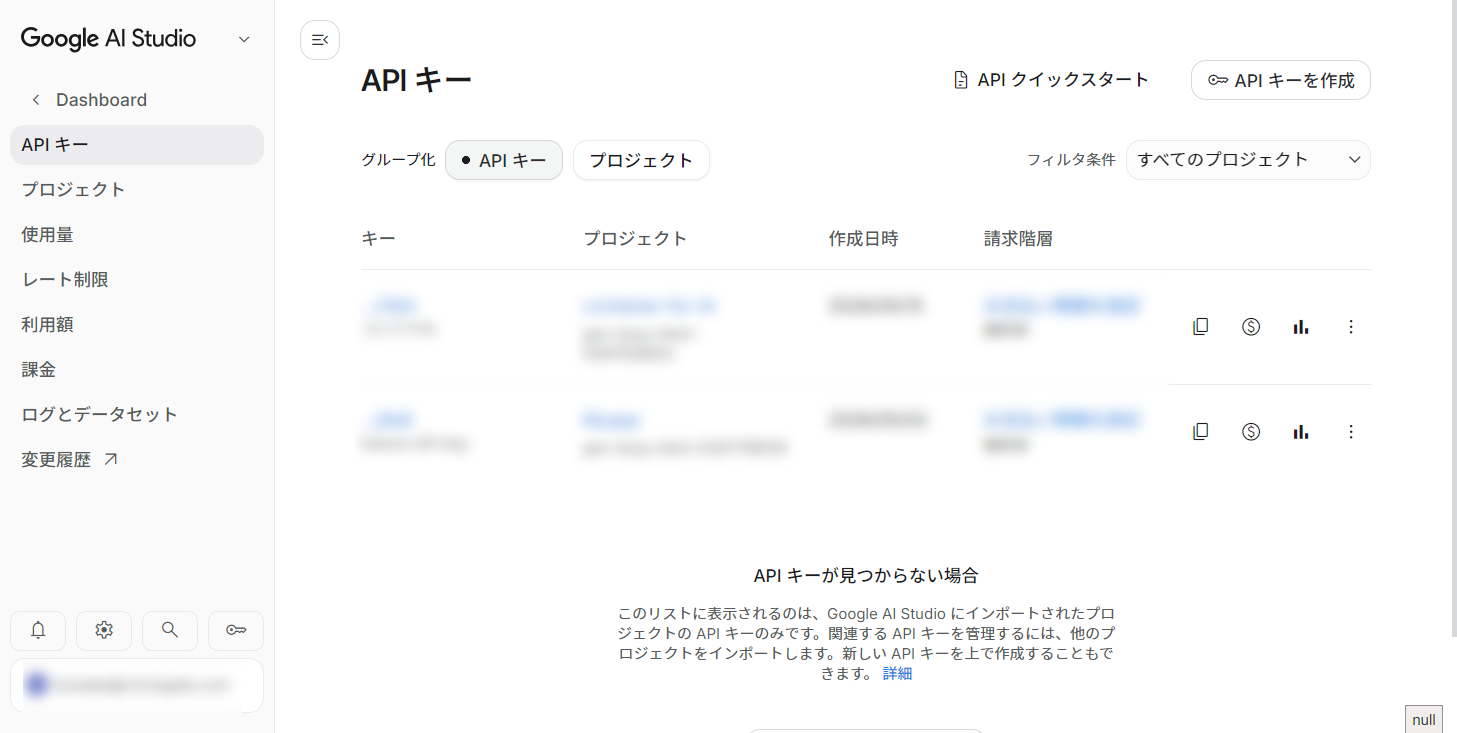Click the back chevron beside Dashboard

[x=36, y=100]
